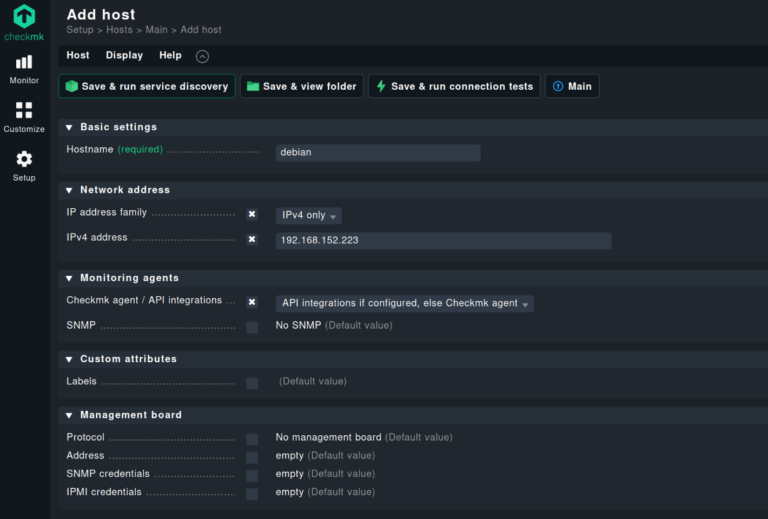This screenshot has width=768, height=519.
Task: Click the collapse arrow icon beside Help
Action: [202, 56]
